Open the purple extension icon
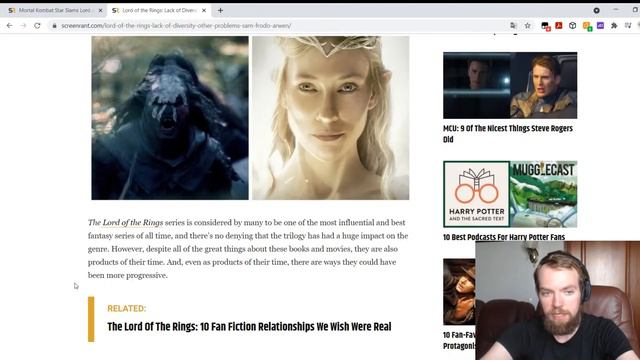Screen dimensions: 640x360 pos(600,25)
